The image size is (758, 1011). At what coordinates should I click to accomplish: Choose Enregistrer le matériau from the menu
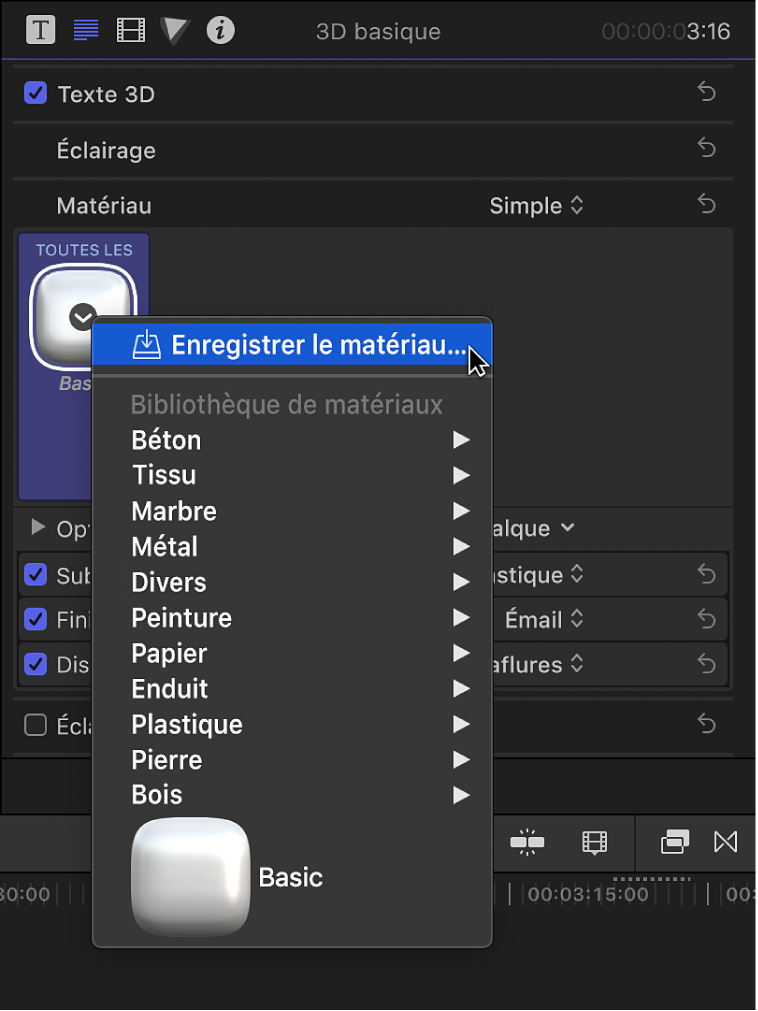click(291, 345)
